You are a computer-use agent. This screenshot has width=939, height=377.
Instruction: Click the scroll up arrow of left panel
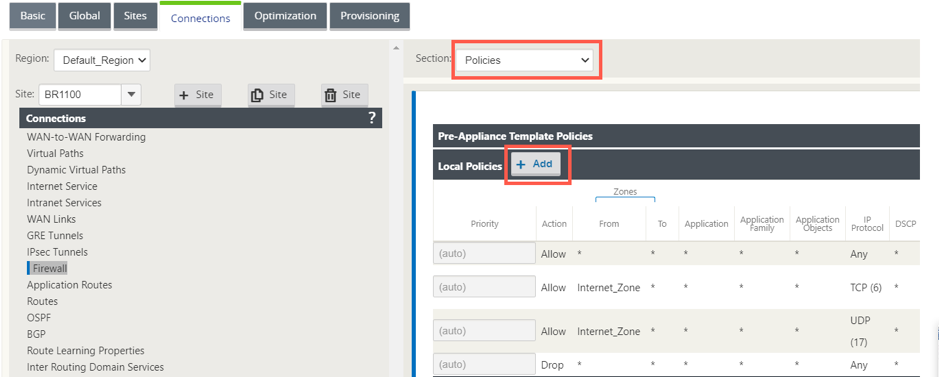pyautogui.click(x=395, y=47)
